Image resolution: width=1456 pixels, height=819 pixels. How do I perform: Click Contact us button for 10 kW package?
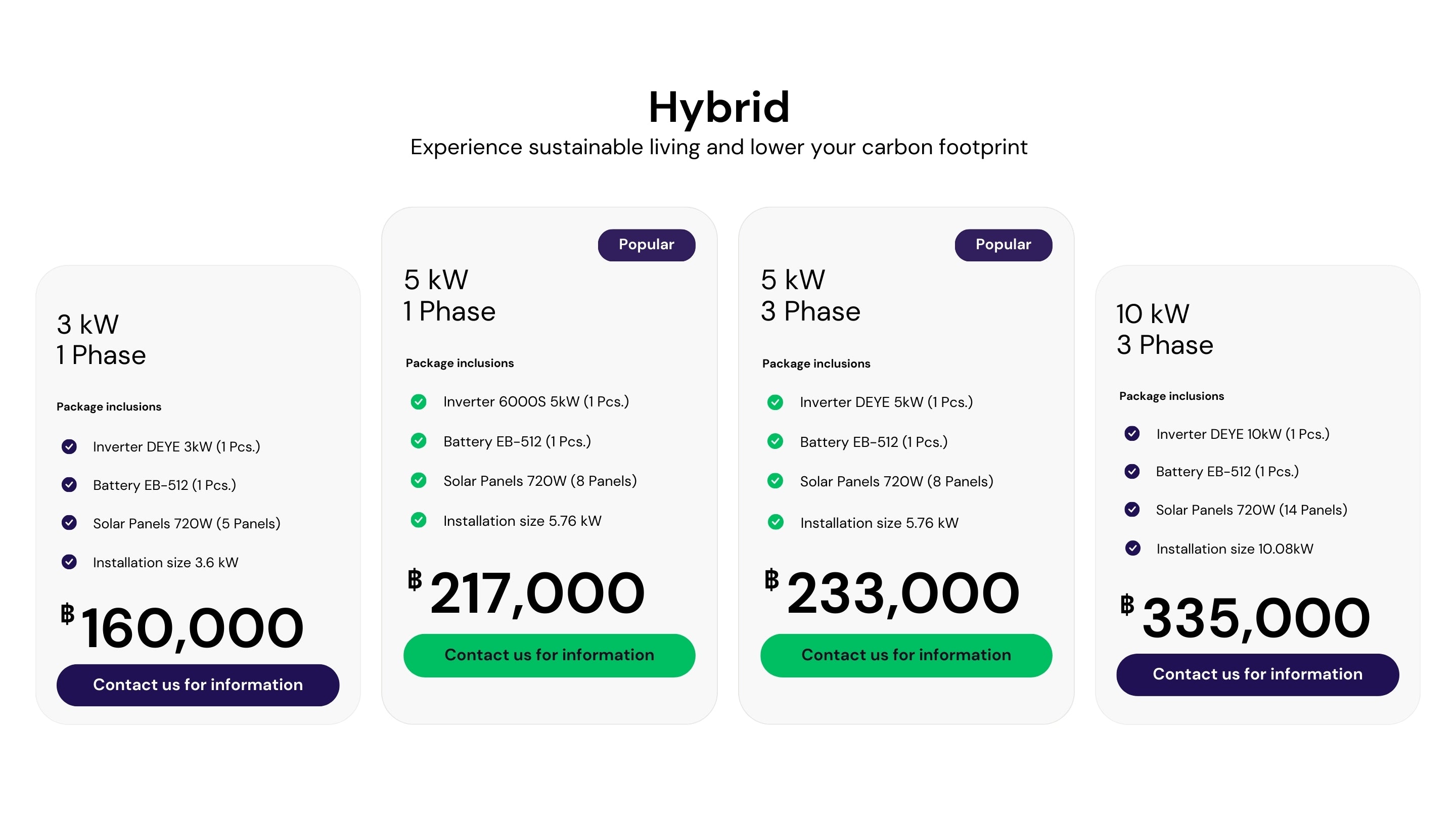1258,675
